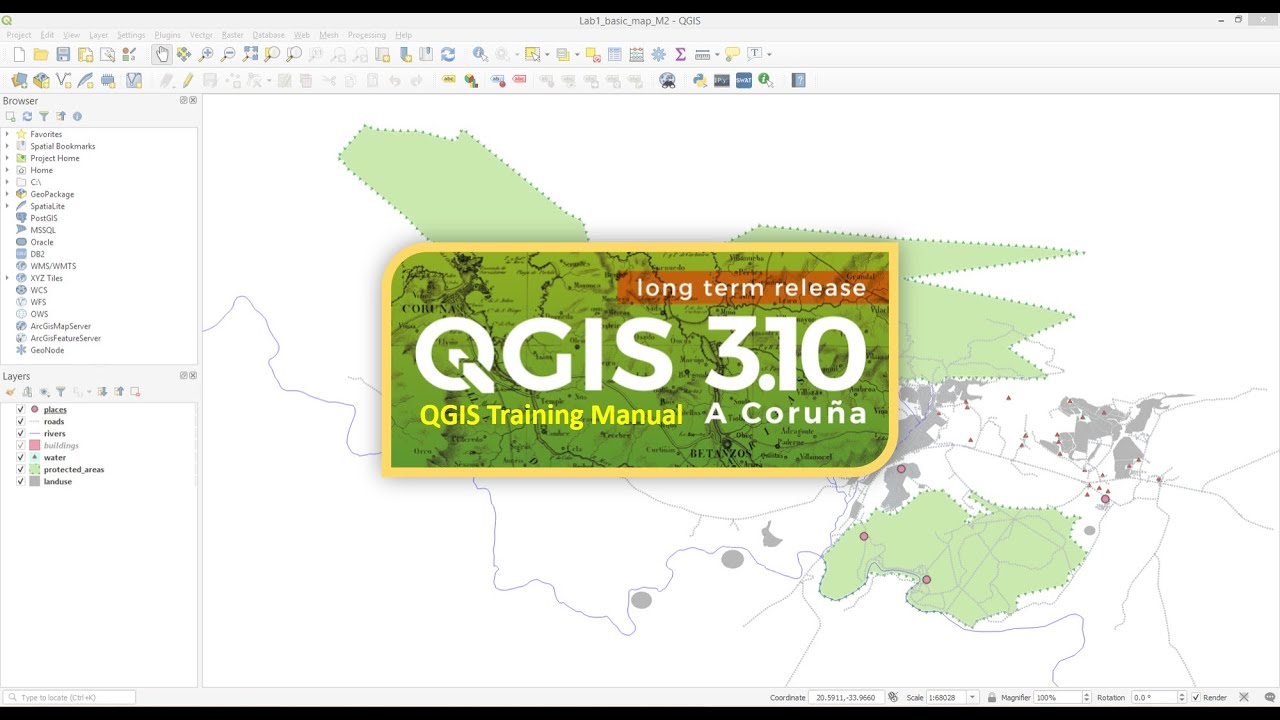Open the attribute table icon
1280x720 pixels.
point(615,54)
